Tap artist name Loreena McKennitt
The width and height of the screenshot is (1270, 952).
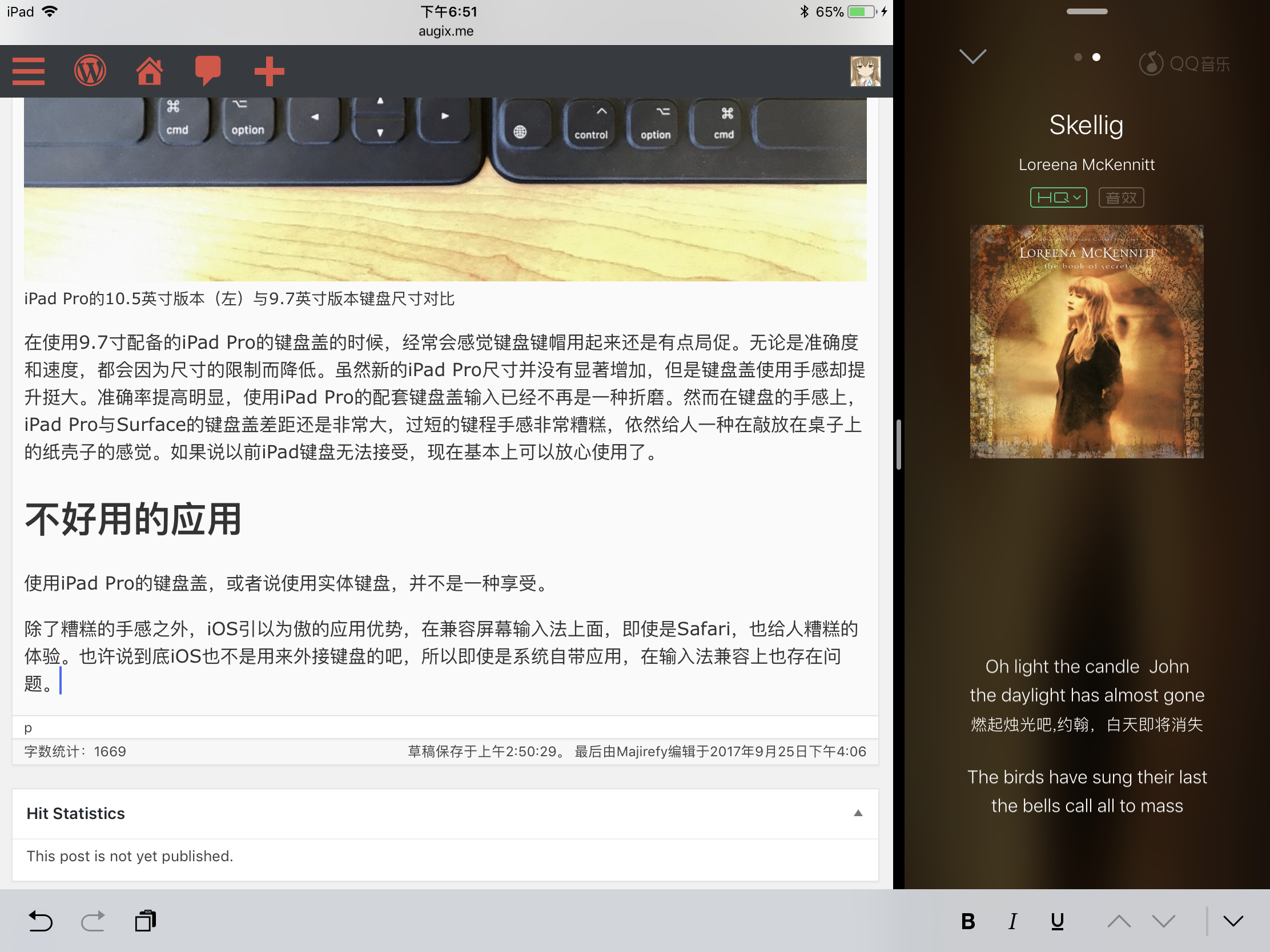(x=1086, y=165)
